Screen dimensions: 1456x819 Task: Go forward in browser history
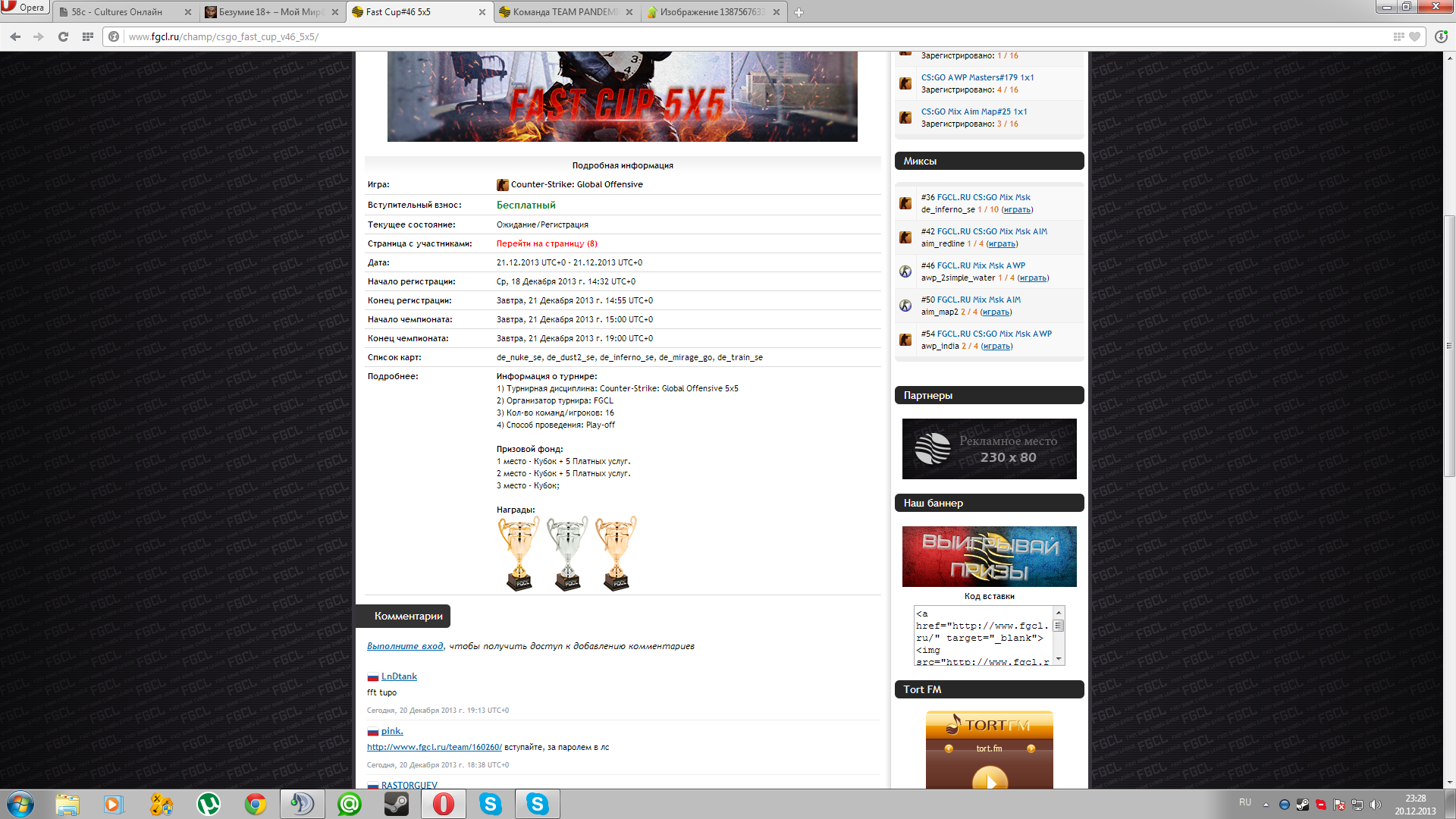(x=39, y=36)
